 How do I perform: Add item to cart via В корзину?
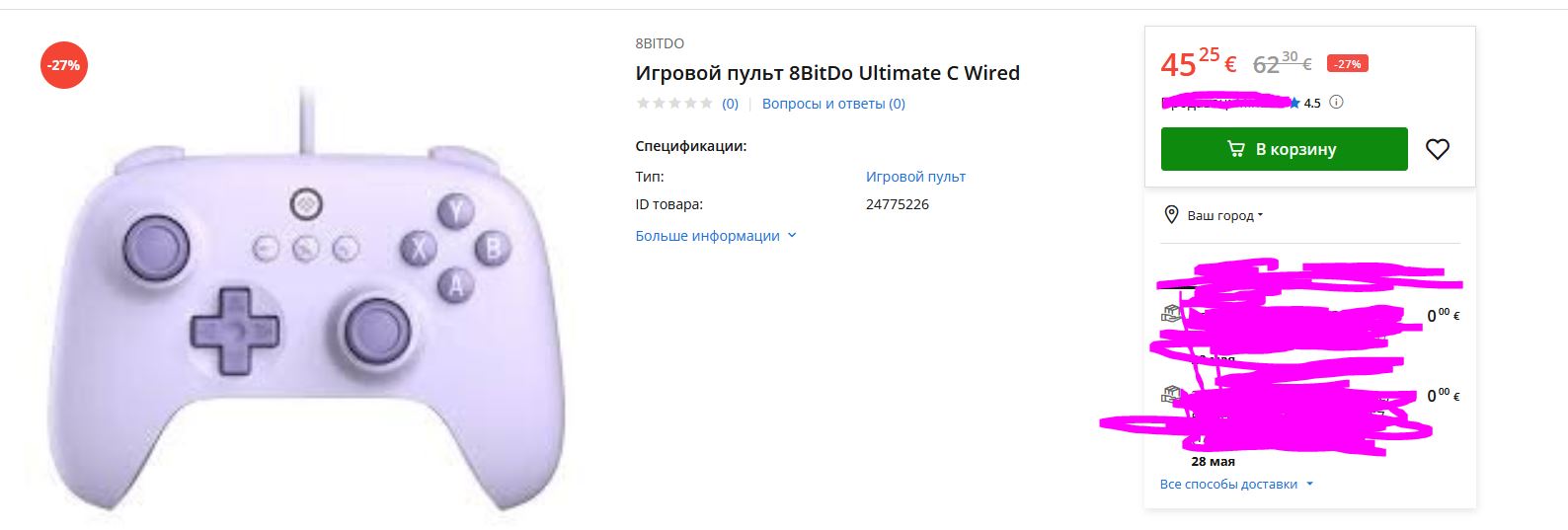pos(1284,149)
